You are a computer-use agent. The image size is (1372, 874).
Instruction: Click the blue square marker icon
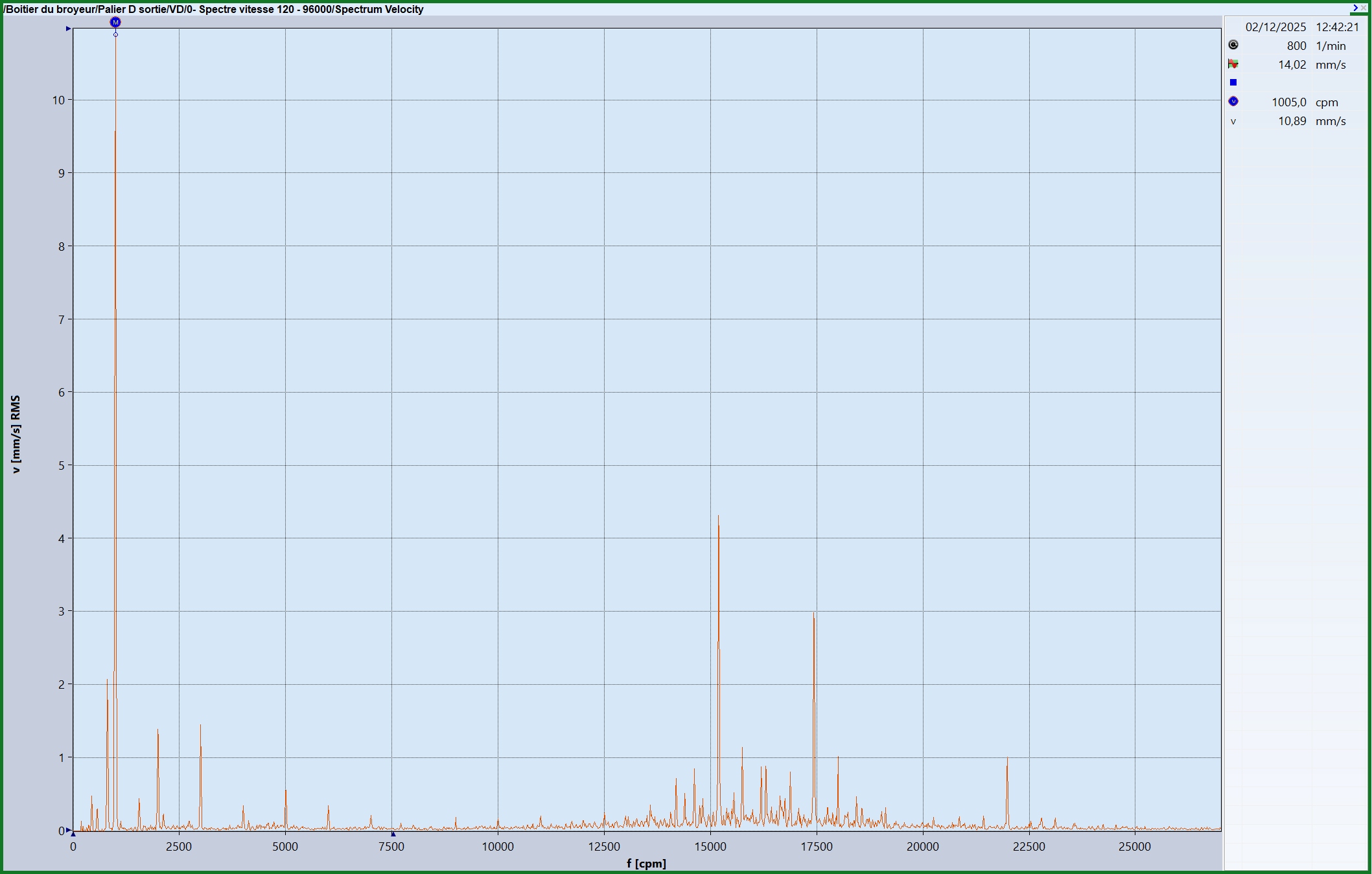[x=1233, y=82]
